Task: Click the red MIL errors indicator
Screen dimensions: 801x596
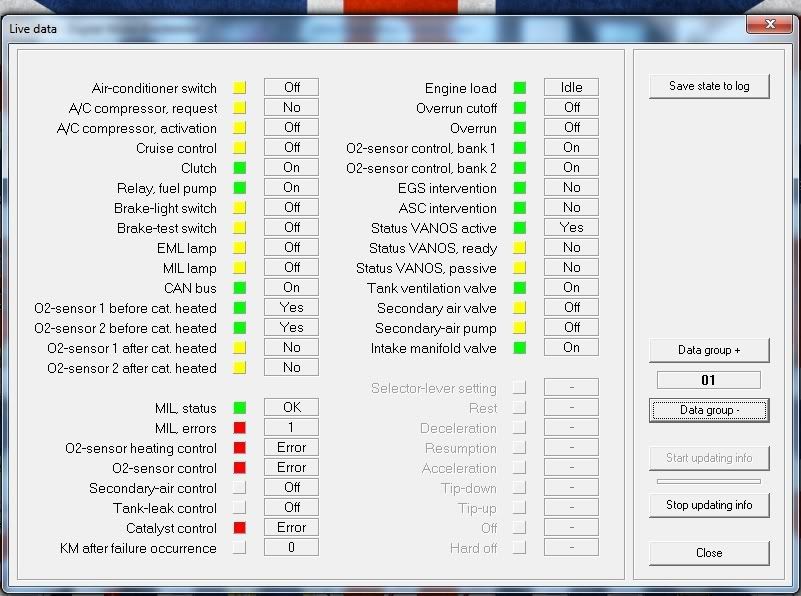Action: 240,428
